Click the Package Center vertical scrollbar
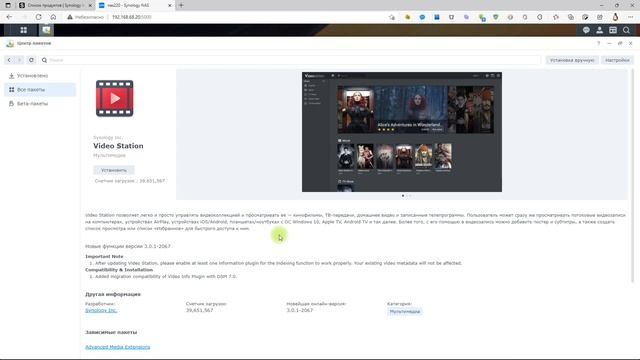Viewport: 640px width, 360px height. (633, 176)
